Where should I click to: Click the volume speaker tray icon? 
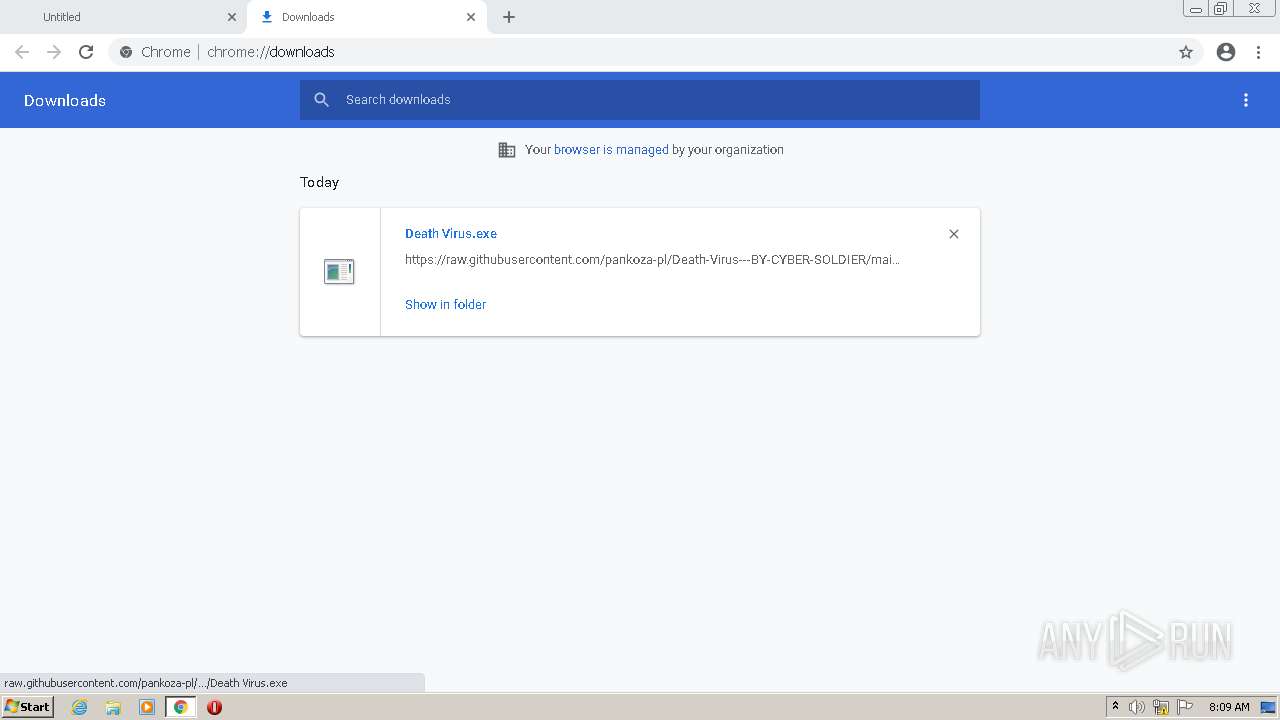[1137, 707]
